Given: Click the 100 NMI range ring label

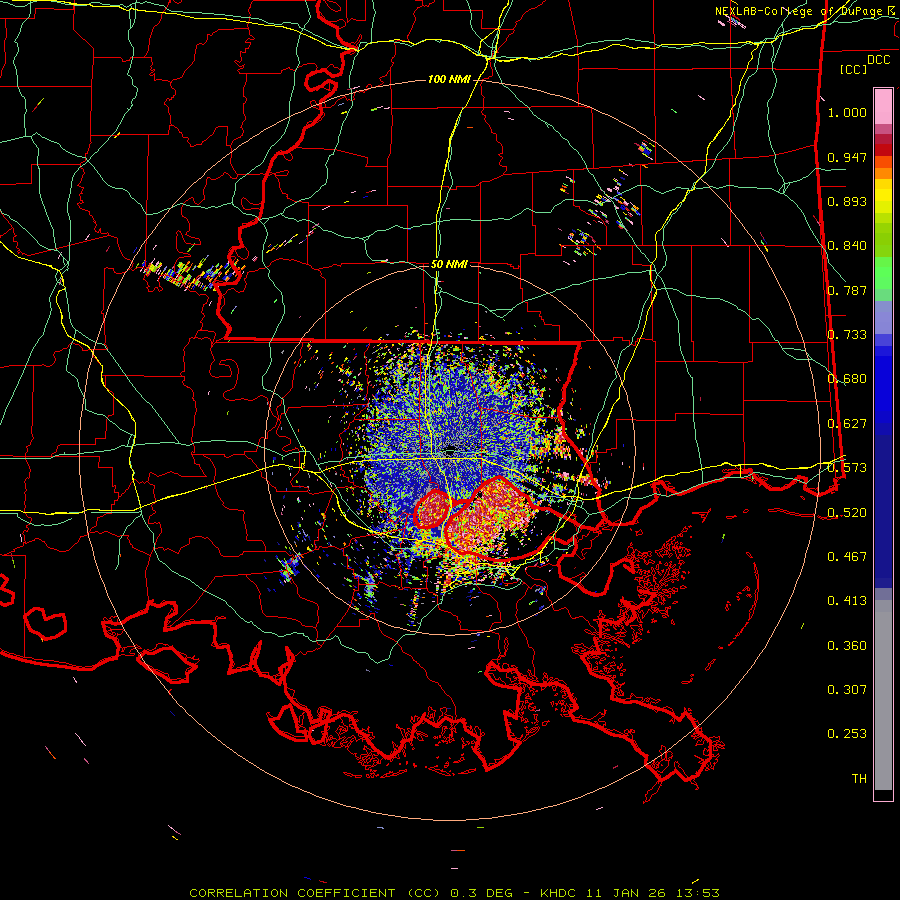Looking at the screenshot, I should click(449, 79).
